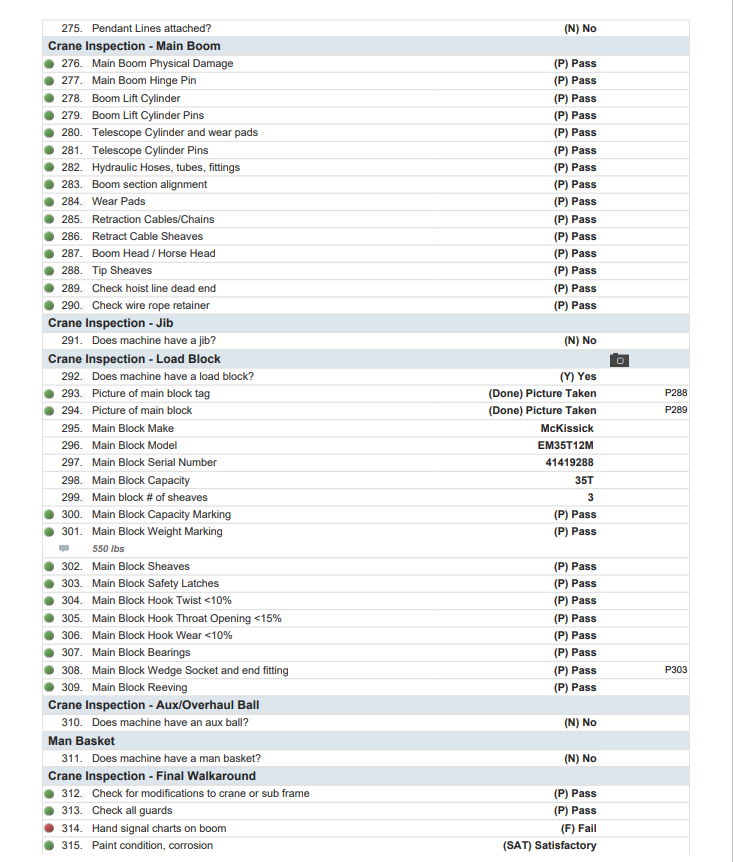
Task: Select the Man Basket section header
Action: coord(81,741)
